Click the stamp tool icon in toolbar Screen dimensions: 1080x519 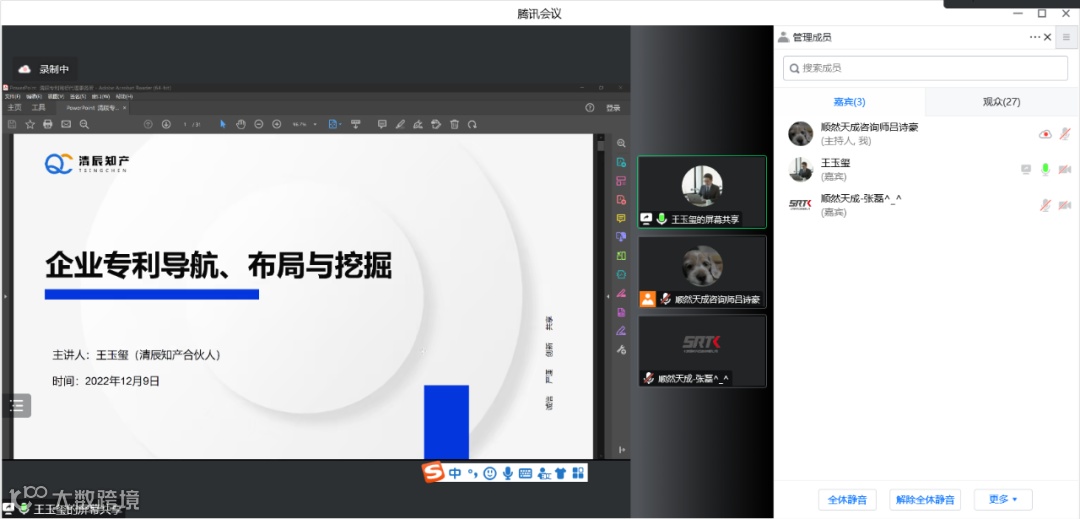(436, 125)
